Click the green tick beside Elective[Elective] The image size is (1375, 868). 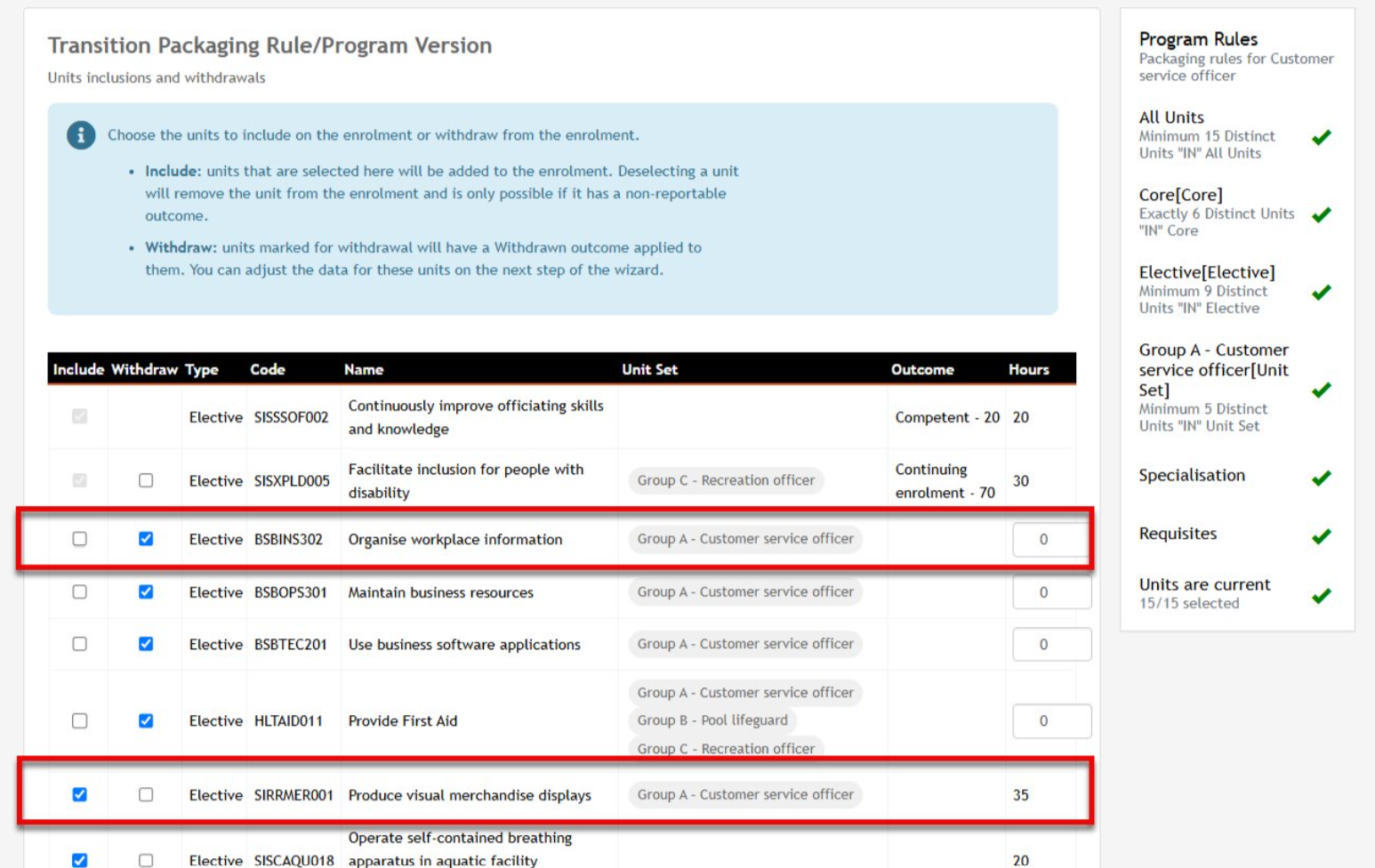1322,292
